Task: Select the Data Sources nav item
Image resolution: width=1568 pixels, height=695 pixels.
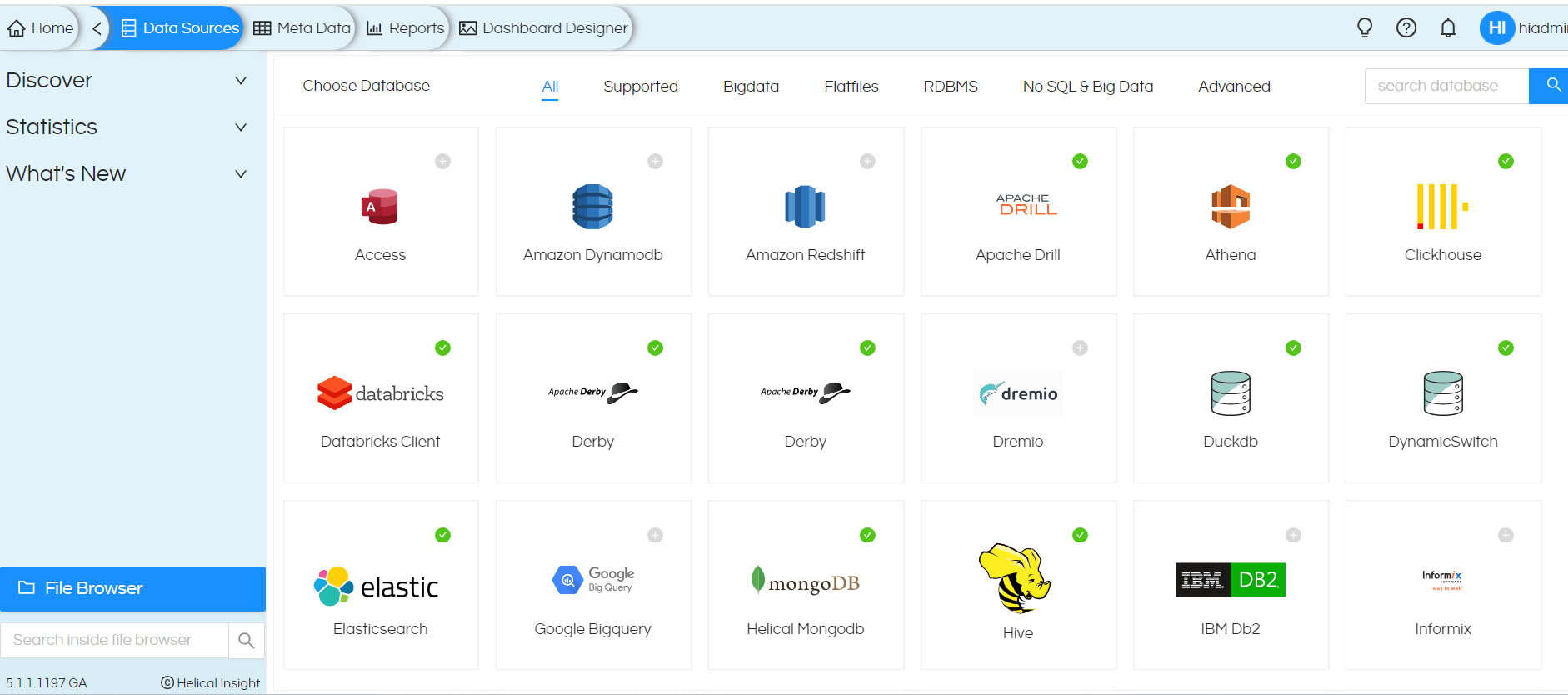Action: coord(180,28)
